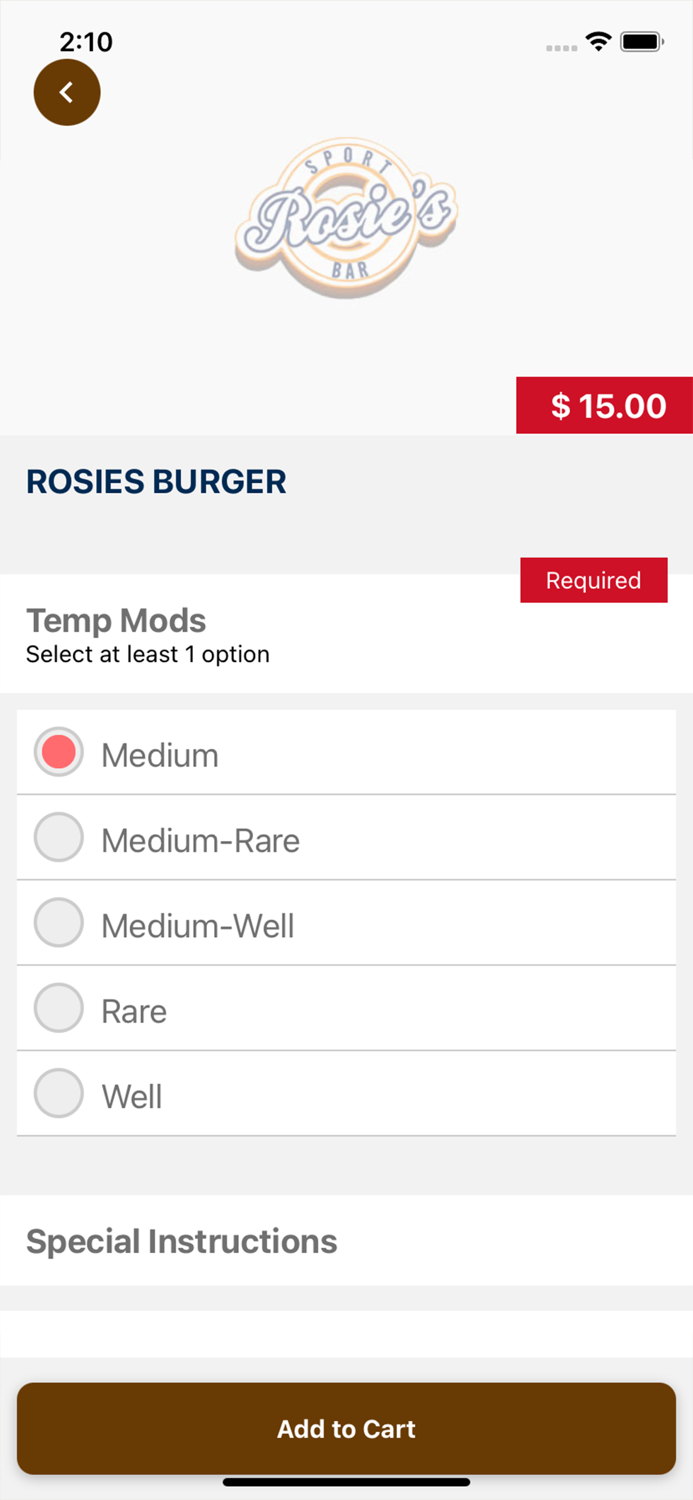Tap the battery icon in the status bar
This screenshot has height=1500, width=693.
point(640,41)
